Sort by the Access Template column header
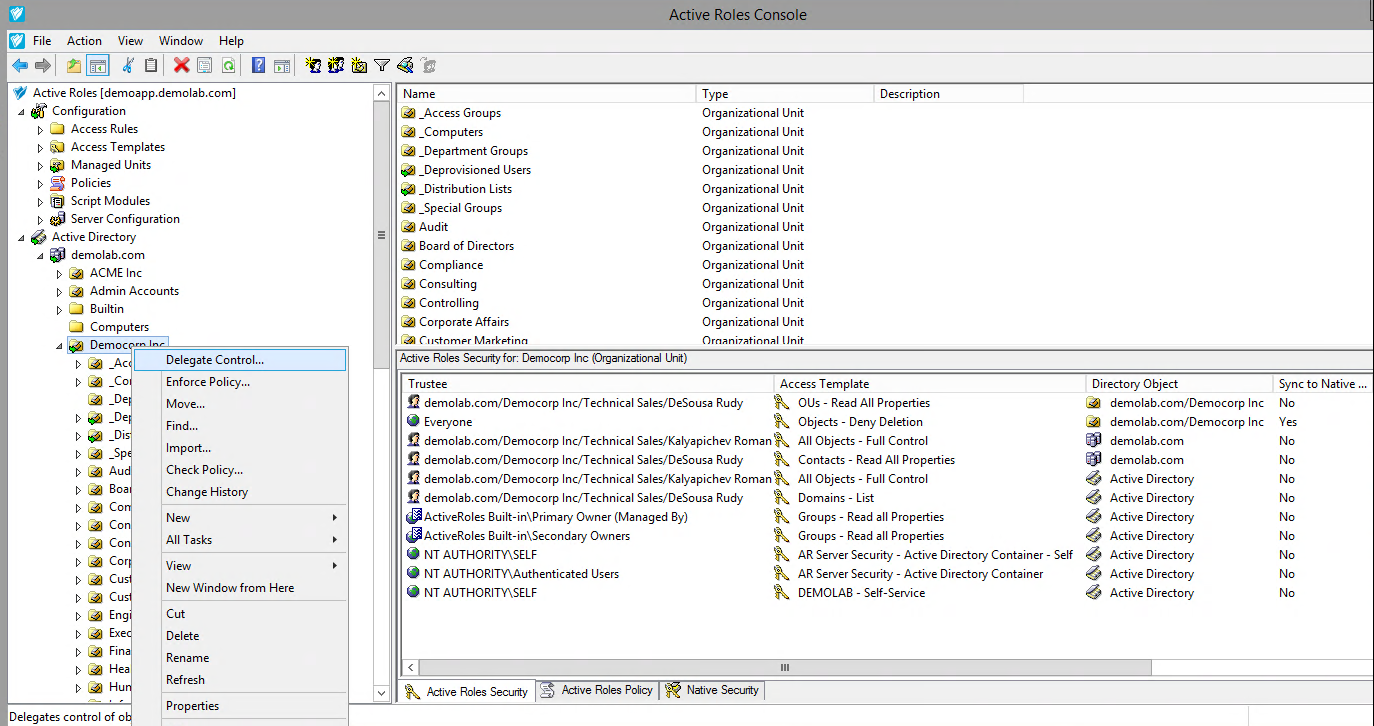 (930, 384)
